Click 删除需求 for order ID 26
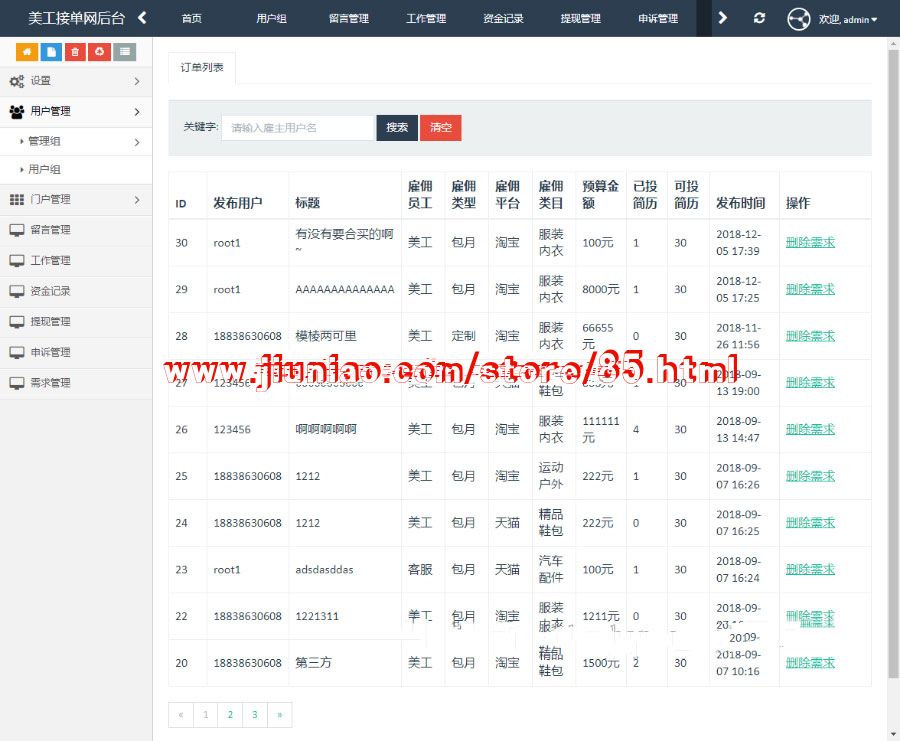This screenshot has height=741, width=900. 810,429
